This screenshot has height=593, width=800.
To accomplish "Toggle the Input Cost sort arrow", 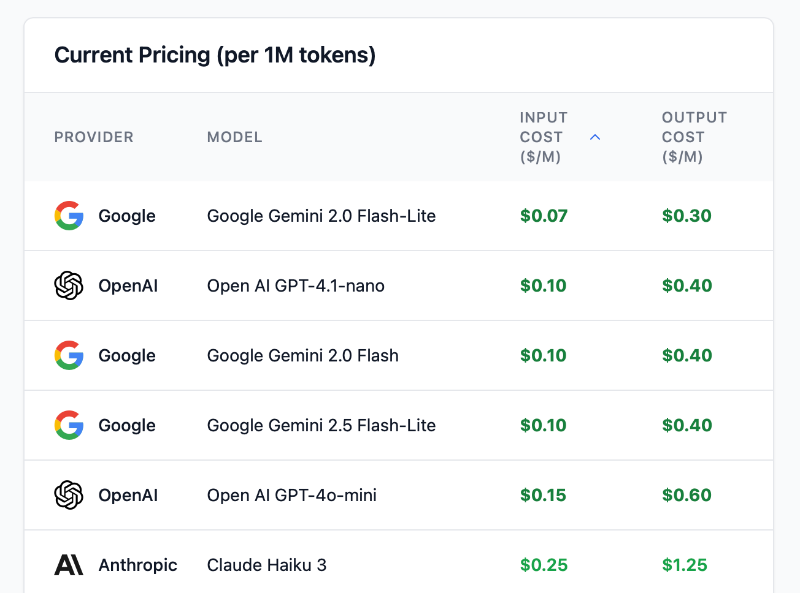I will click(x=595, y=137).
